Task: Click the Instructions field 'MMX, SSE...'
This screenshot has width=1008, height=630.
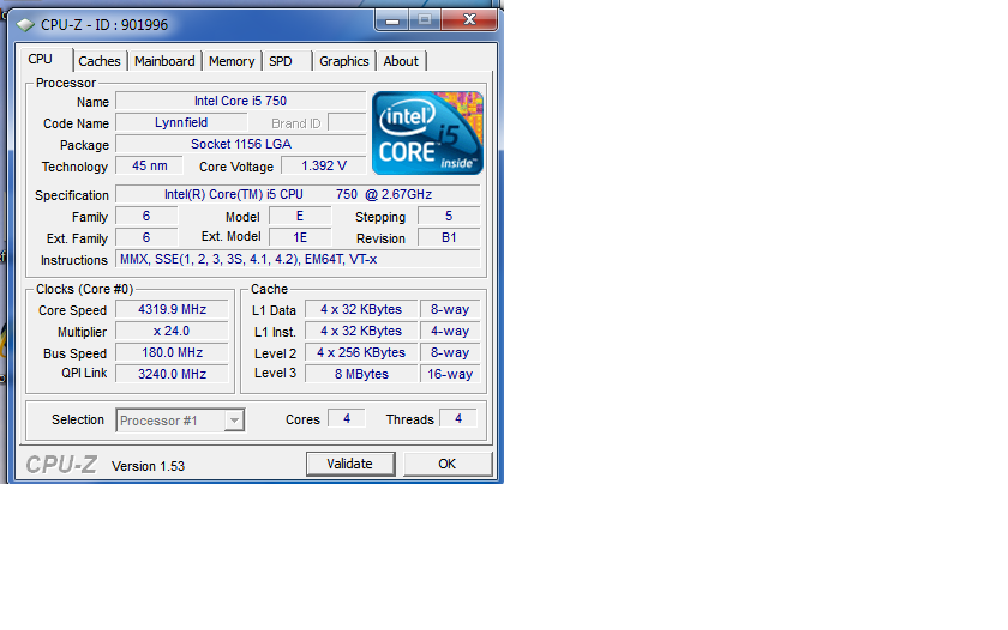Action: [298, 259]
